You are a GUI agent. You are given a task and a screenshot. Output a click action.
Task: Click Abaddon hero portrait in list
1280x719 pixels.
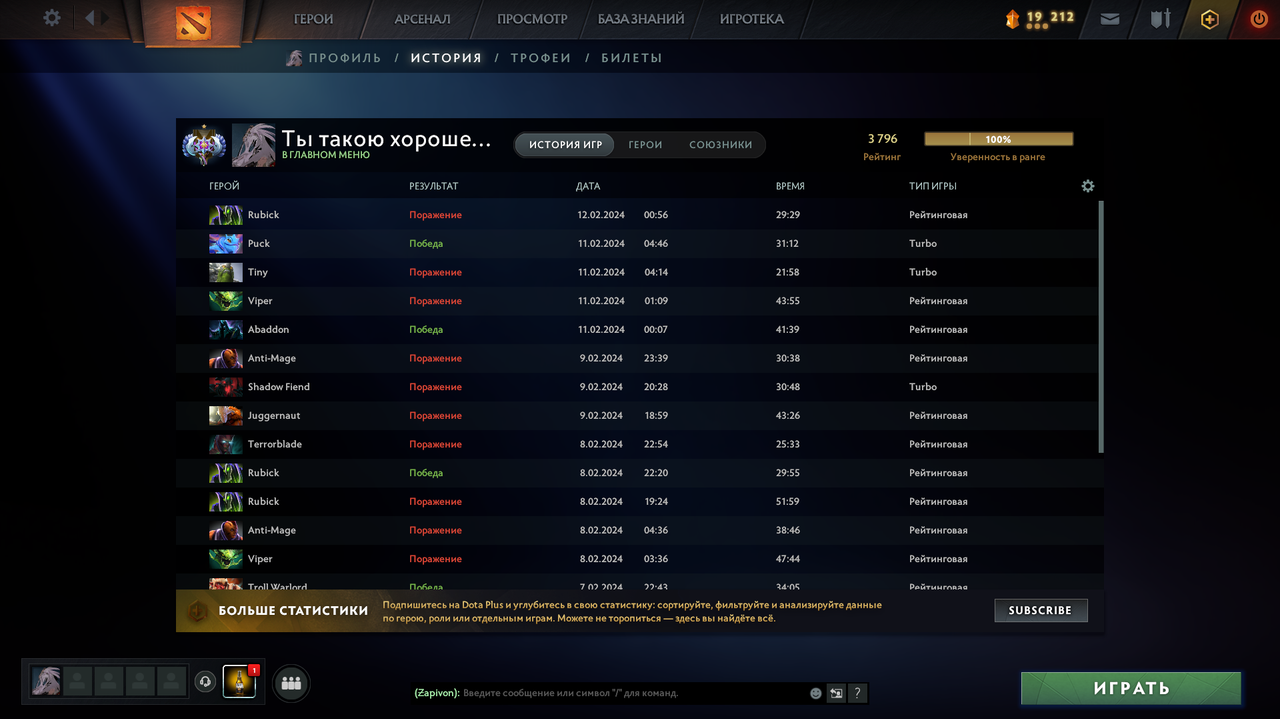226,329
